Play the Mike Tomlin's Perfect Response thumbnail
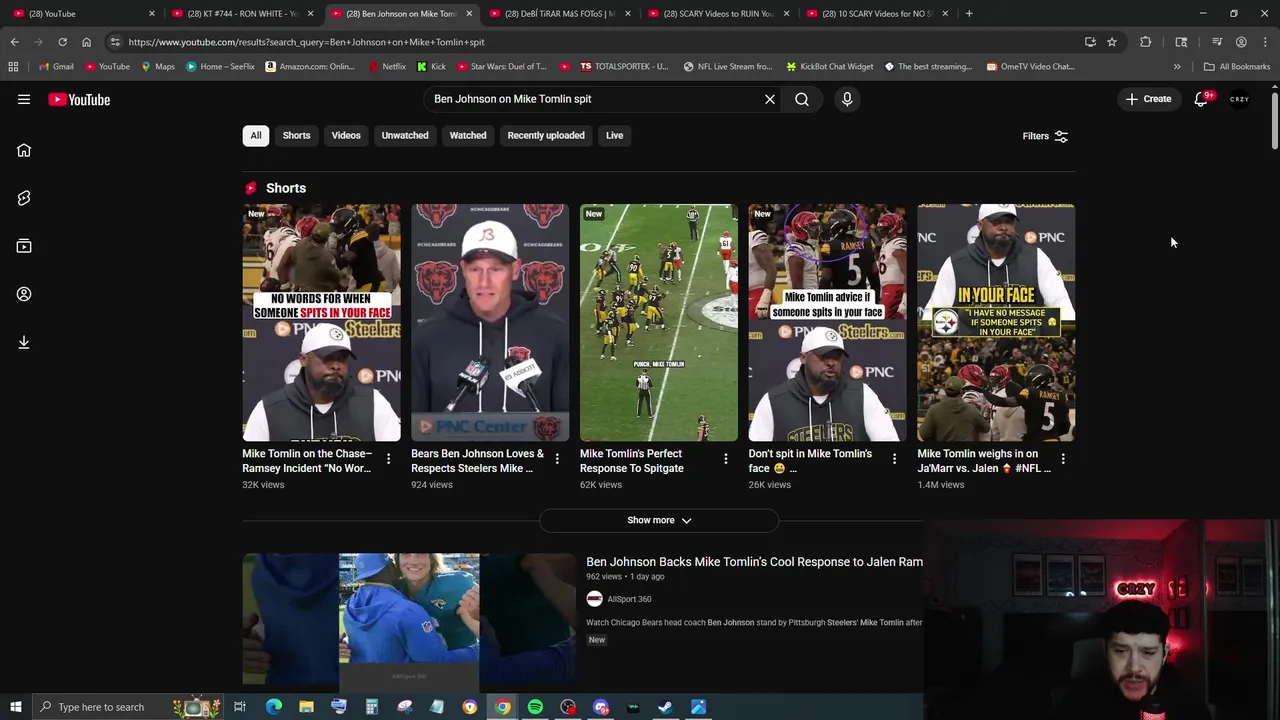Image resolution: width=1280 pixels, height=720 pixels. click(659, 322)
